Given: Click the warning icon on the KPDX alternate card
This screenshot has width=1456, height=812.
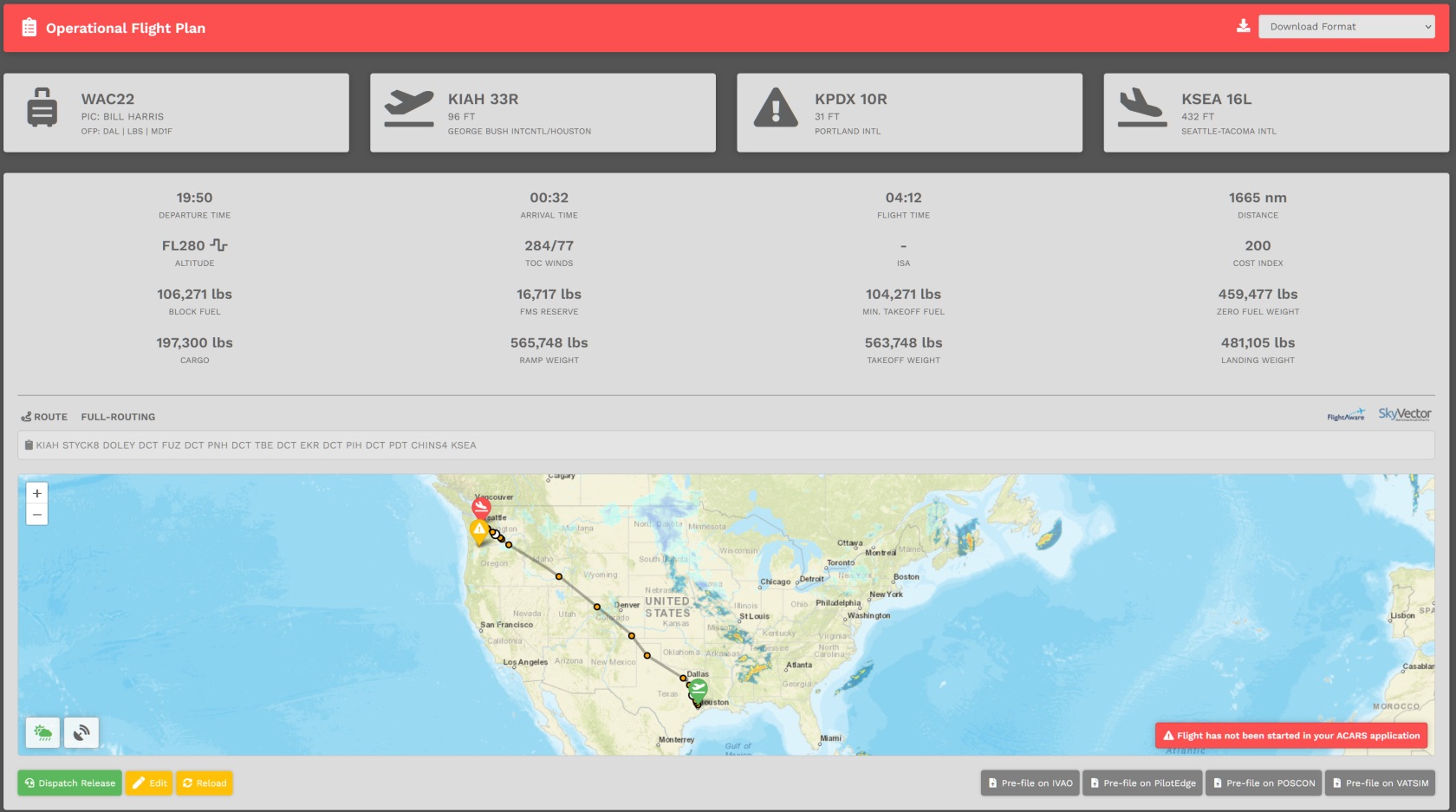Looking at the screenshot, I should point(776,108).
